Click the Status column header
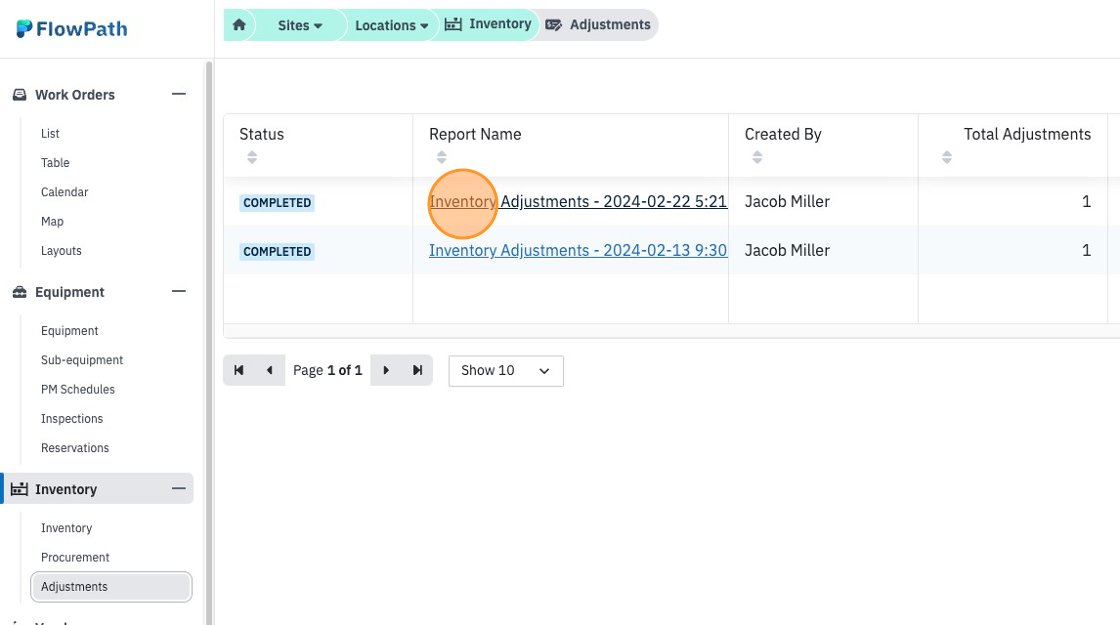1120x625 pixels. click(x=261, y=134)
